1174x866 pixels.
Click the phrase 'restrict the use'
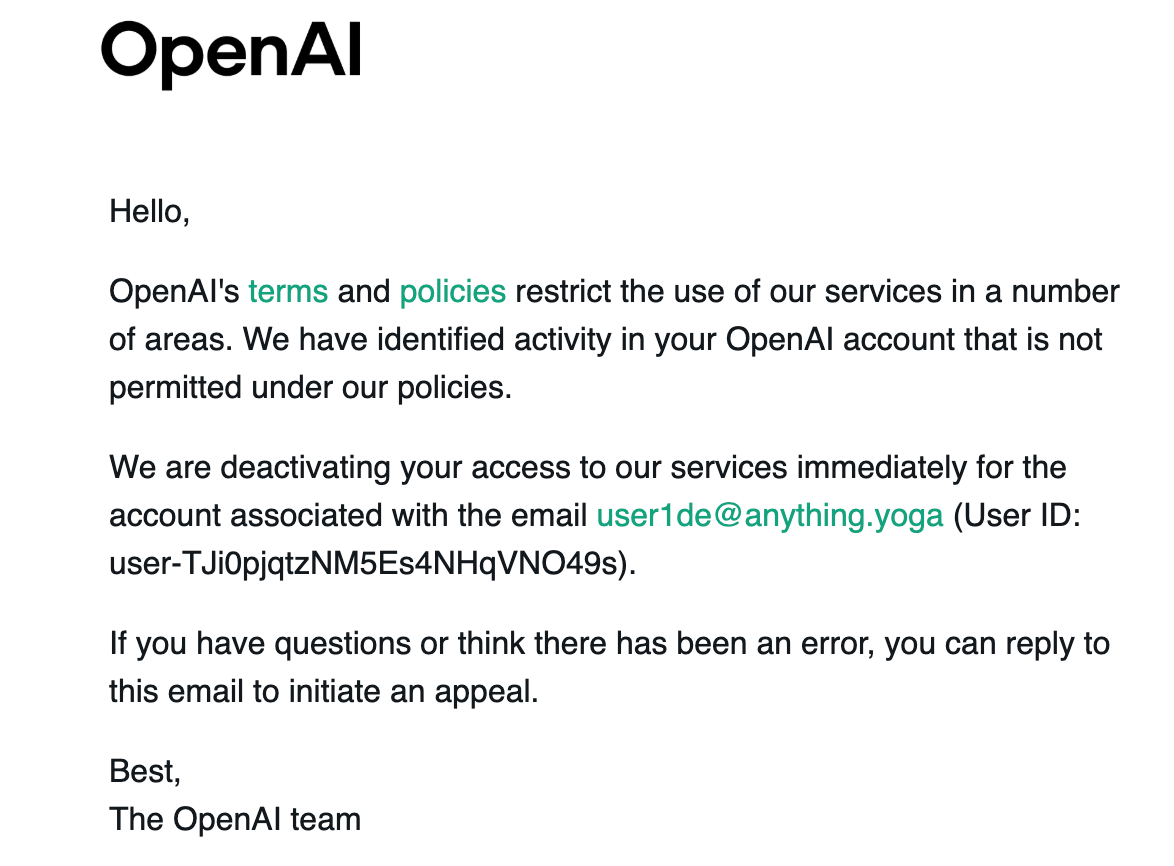click(x=619, y=291)
